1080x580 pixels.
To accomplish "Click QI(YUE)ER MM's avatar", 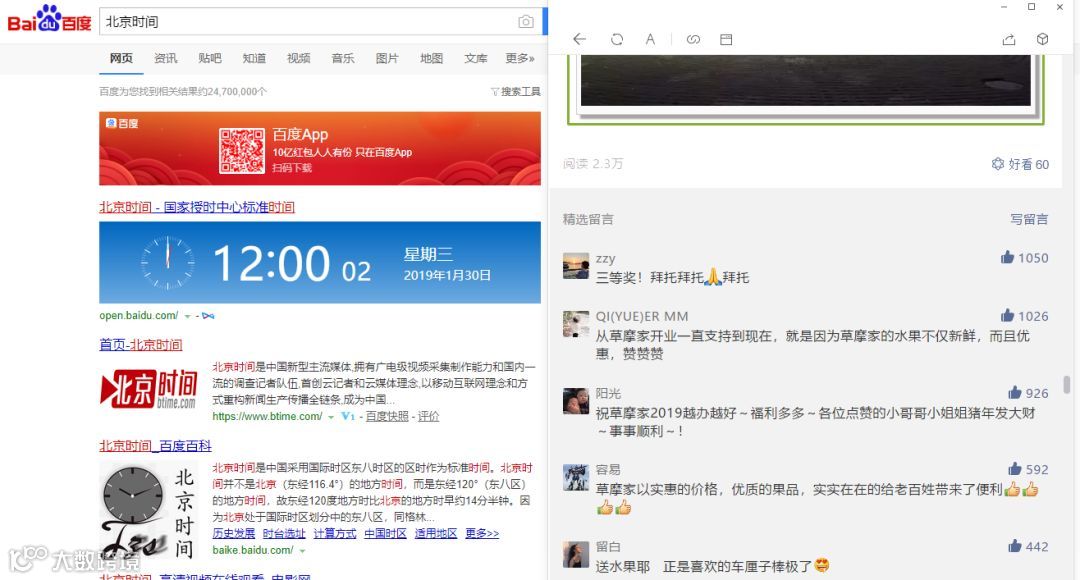I will 576,324.
